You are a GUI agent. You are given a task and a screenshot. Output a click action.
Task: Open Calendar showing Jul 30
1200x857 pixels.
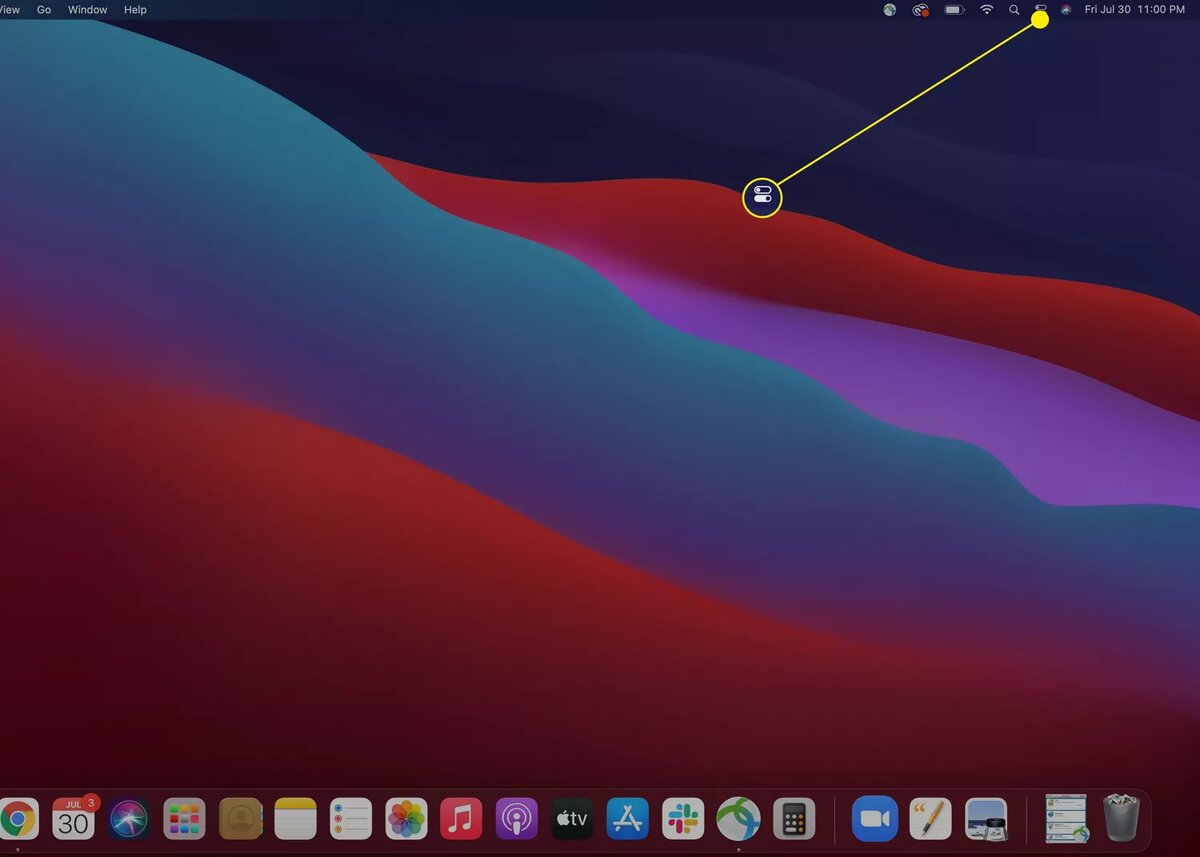coord(73,819)
